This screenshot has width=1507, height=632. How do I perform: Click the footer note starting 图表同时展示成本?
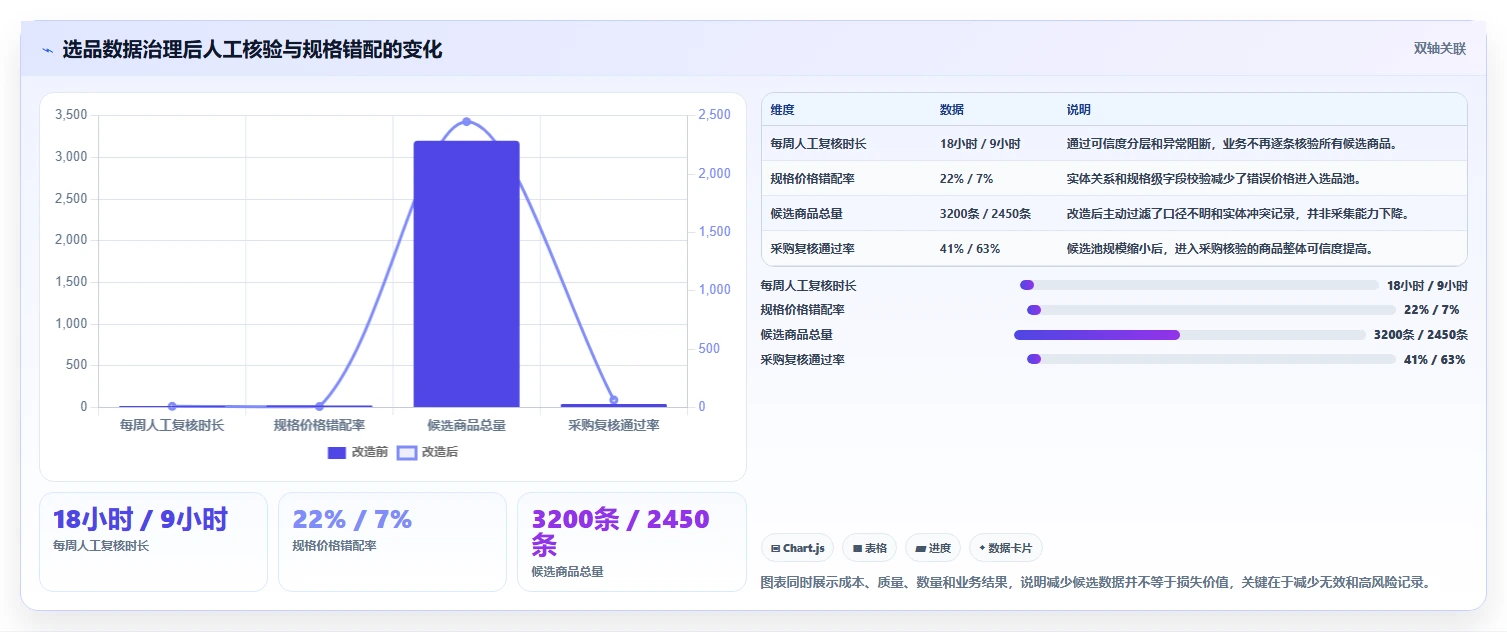click(x=1096, y=582)
